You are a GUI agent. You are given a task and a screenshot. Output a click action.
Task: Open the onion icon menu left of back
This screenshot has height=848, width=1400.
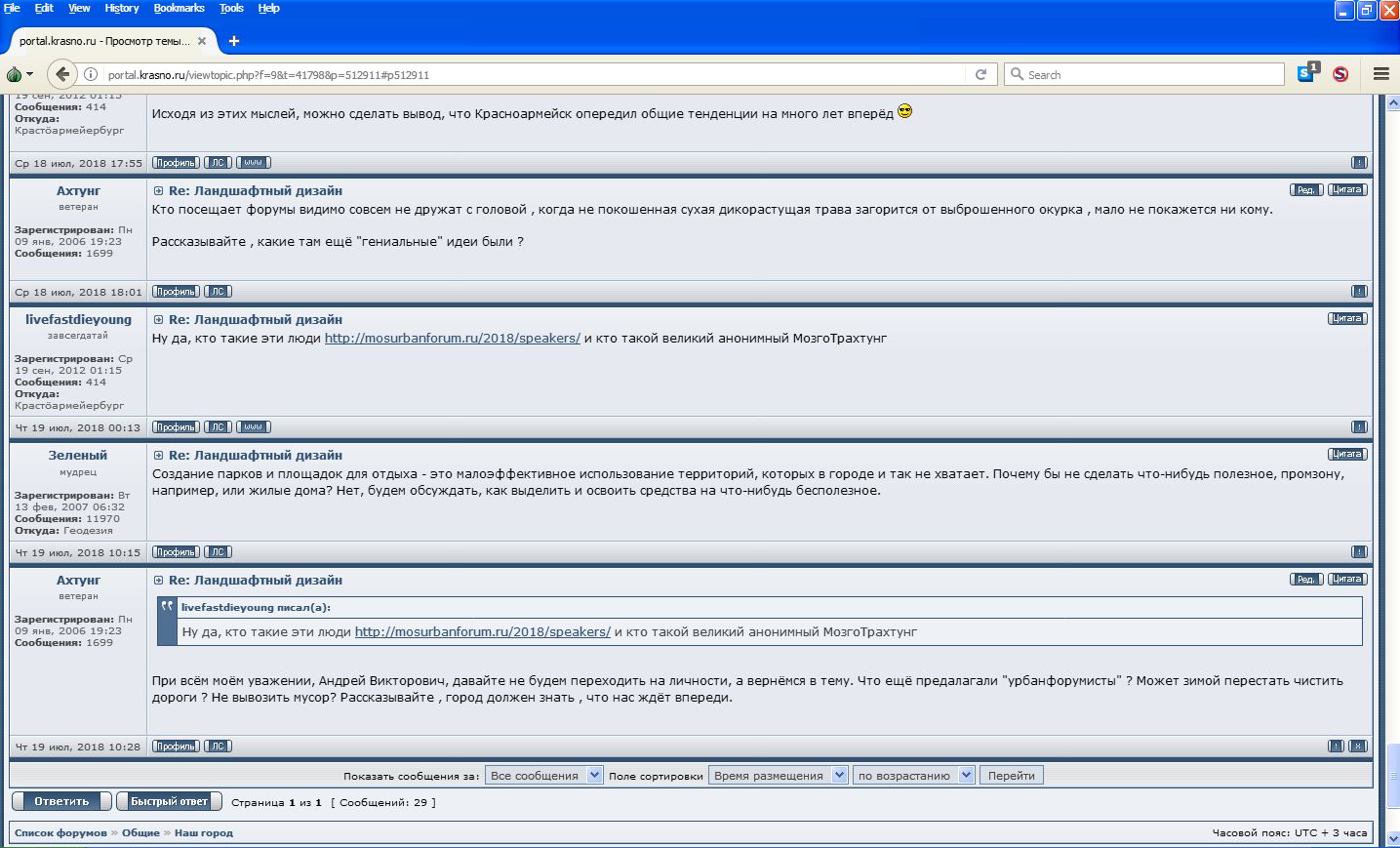pyautogui.click(x=20, y=74)
